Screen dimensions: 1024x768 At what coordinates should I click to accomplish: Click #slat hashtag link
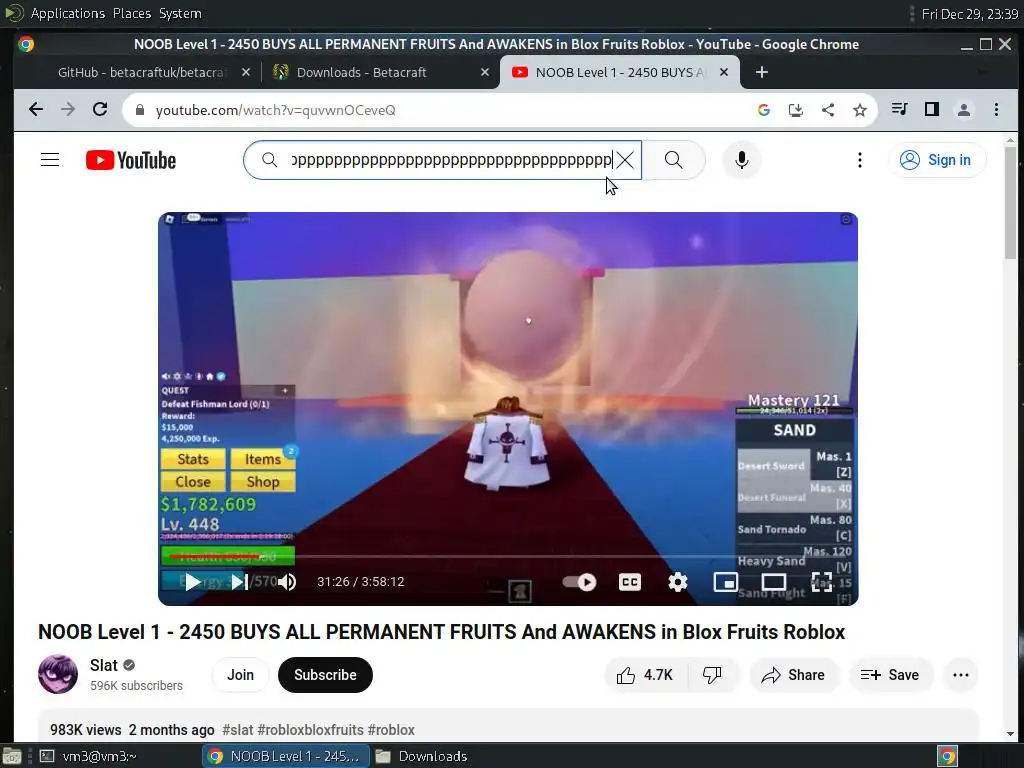[x=238, y=730]
